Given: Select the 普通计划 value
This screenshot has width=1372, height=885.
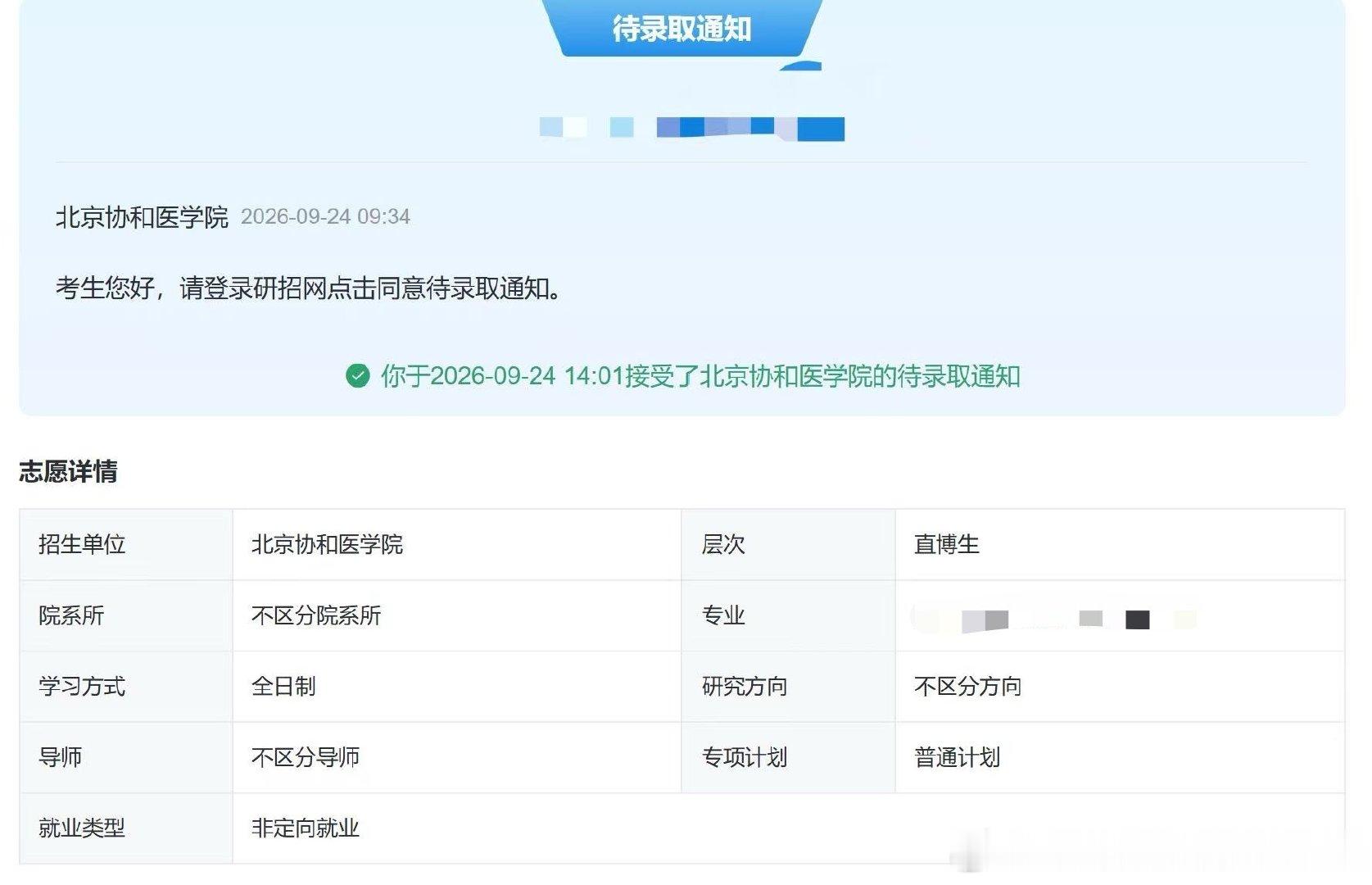Looking at the screenshot, I should 958,758.
